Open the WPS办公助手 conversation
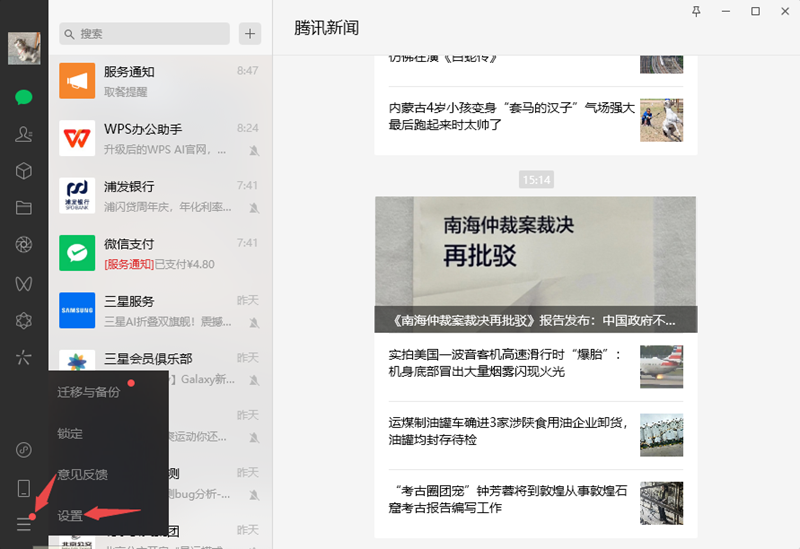The width and height of the screenshot is (800, 549). 160,138
